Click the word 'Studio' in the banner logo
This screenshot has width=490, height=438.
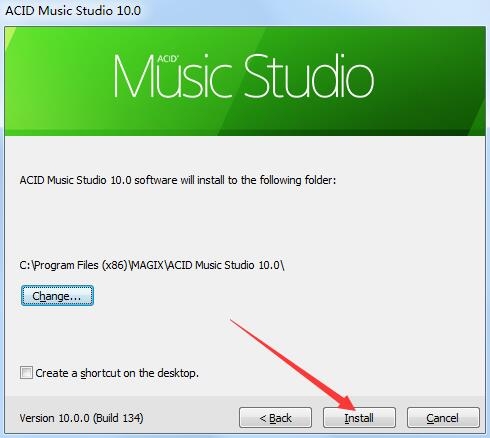click(309, 77)
